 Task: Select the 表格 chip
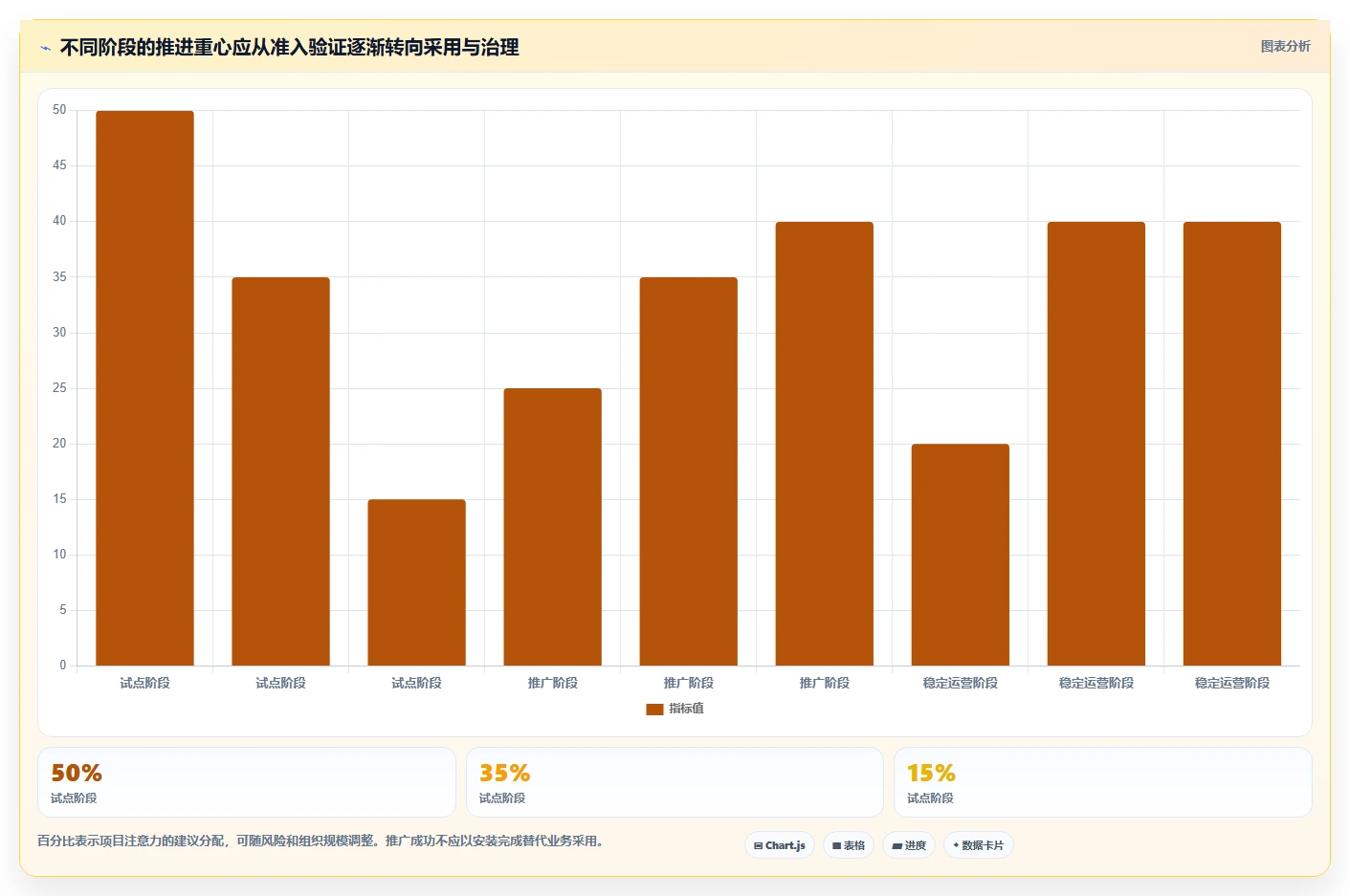click(849, 845)
